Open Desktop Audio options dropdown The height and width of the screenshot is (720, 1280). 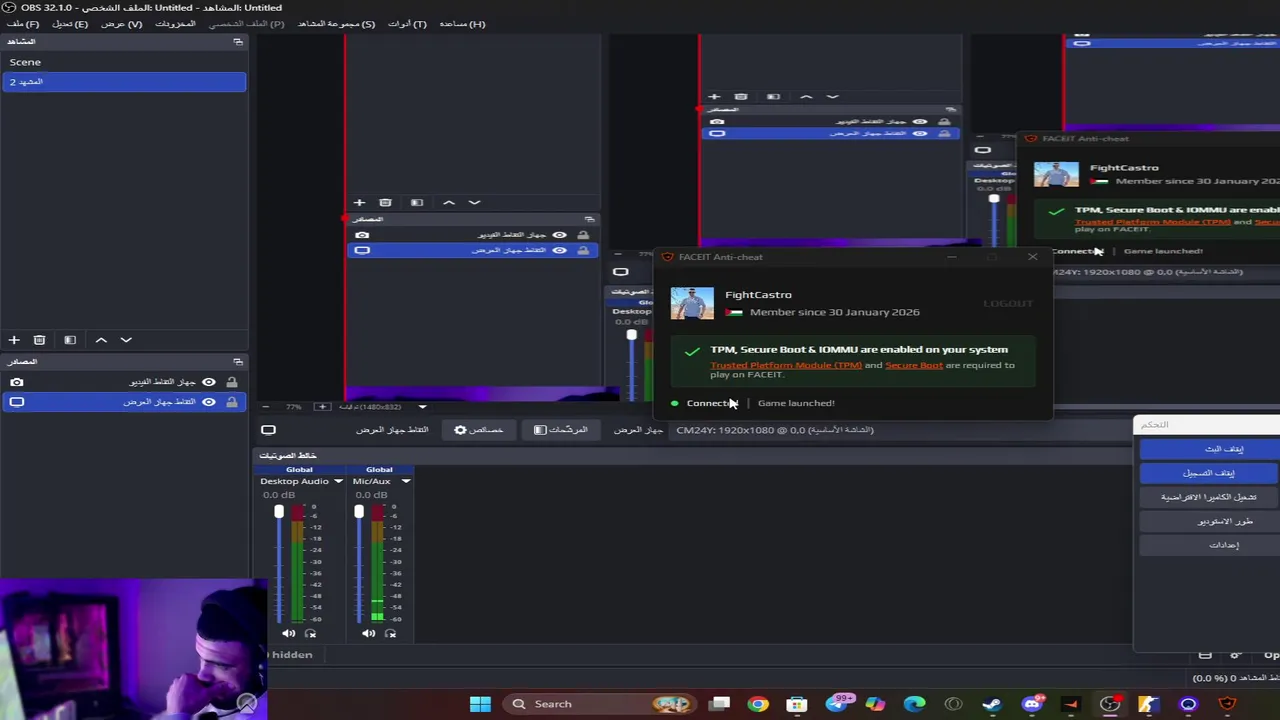coord(338,481)
